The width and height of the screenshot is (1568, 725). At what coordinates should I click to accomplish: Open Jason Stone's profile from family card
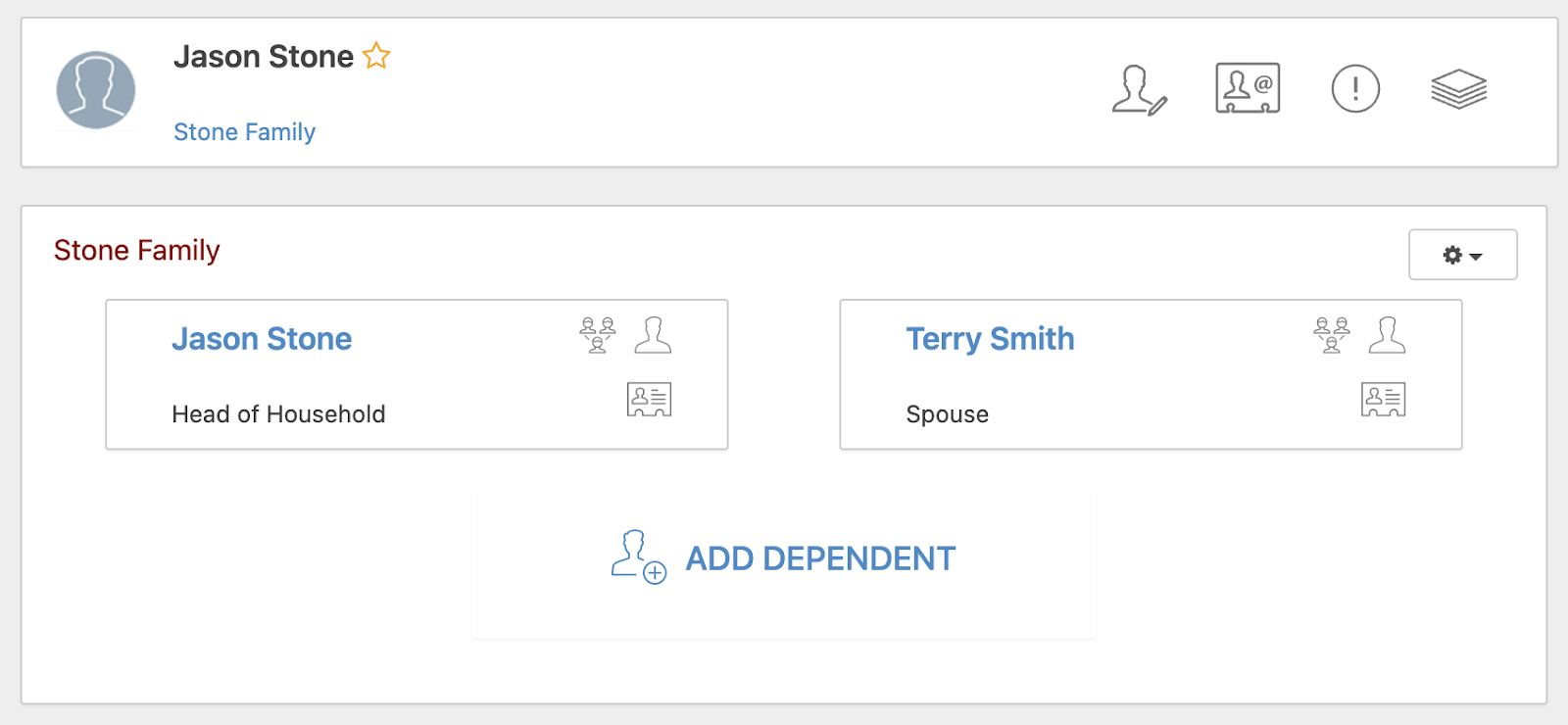pos(262,339)
